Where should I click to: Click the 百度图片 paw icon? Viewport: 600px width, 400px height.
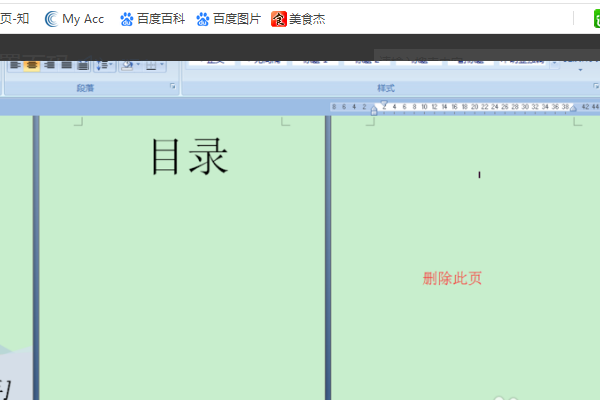(203, 19)
